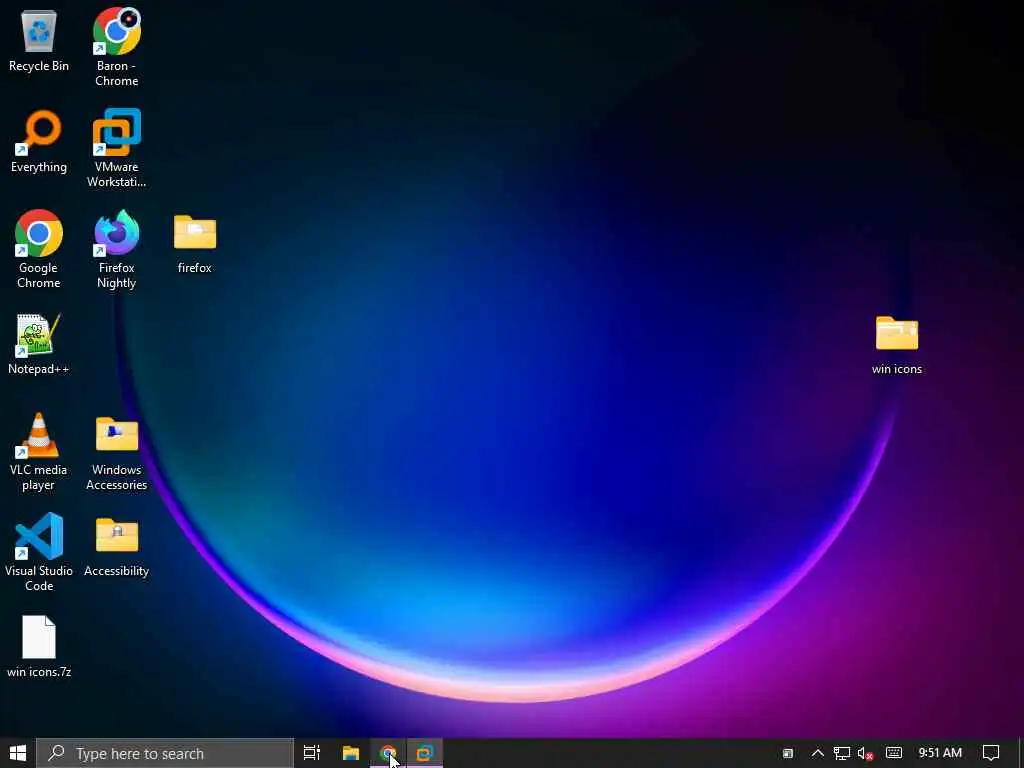Select the Baron - Chrome shortcut
Screen dimensions: 1024x768
pos(116,47)
